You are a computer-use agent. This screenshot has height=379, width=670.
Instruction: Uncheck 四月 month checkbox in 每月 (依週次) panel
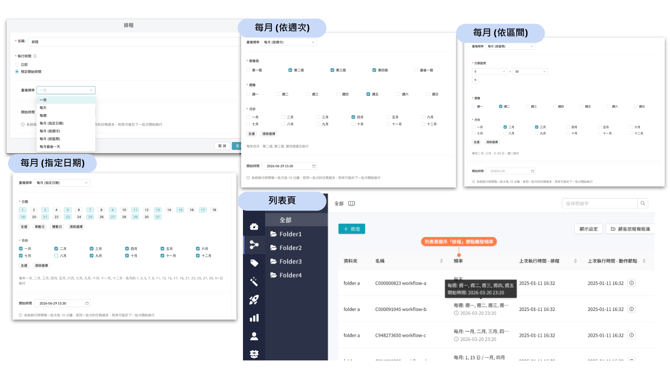click(353, 117)
